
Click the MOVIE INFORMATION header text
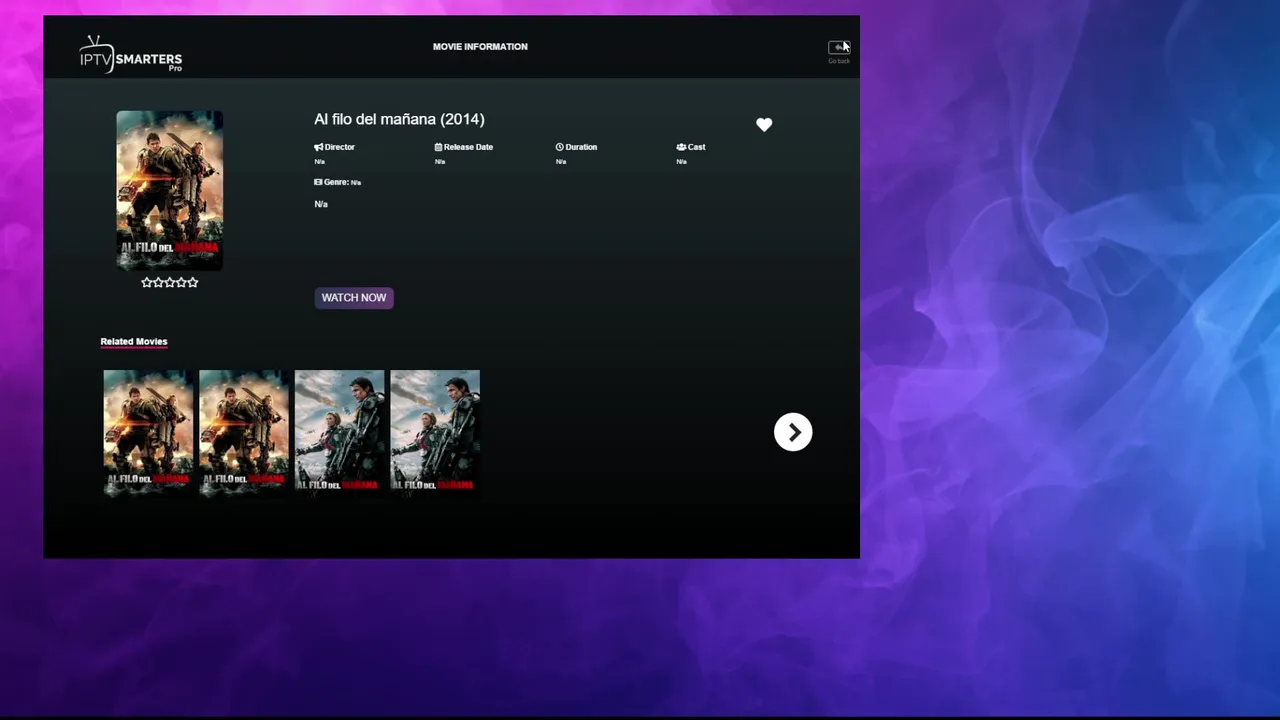pyautogui.click(x=480, y=47)
